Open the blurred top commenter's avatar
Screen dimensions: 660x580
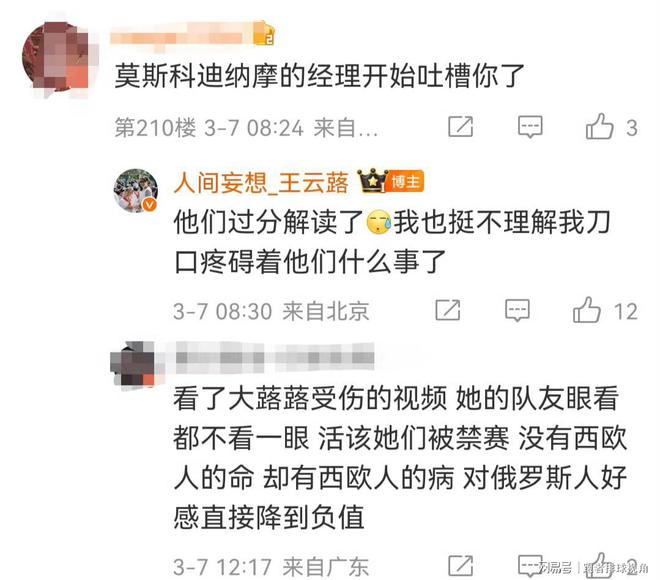[57, 57]
